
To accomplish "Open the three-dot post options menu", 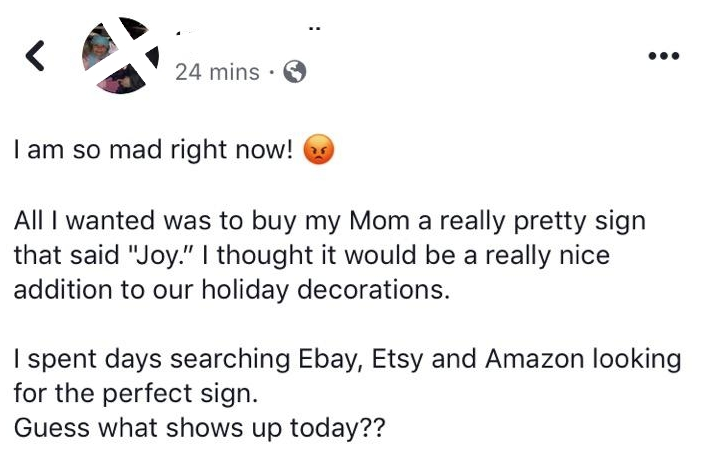I will [663, 55].
